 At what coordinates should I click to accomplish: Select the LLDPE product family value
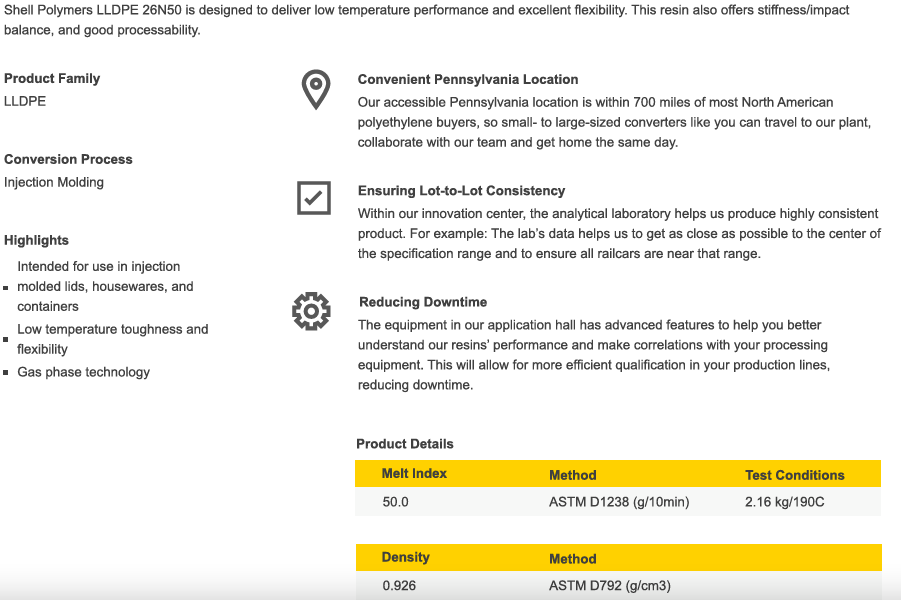tap(25, 101)
